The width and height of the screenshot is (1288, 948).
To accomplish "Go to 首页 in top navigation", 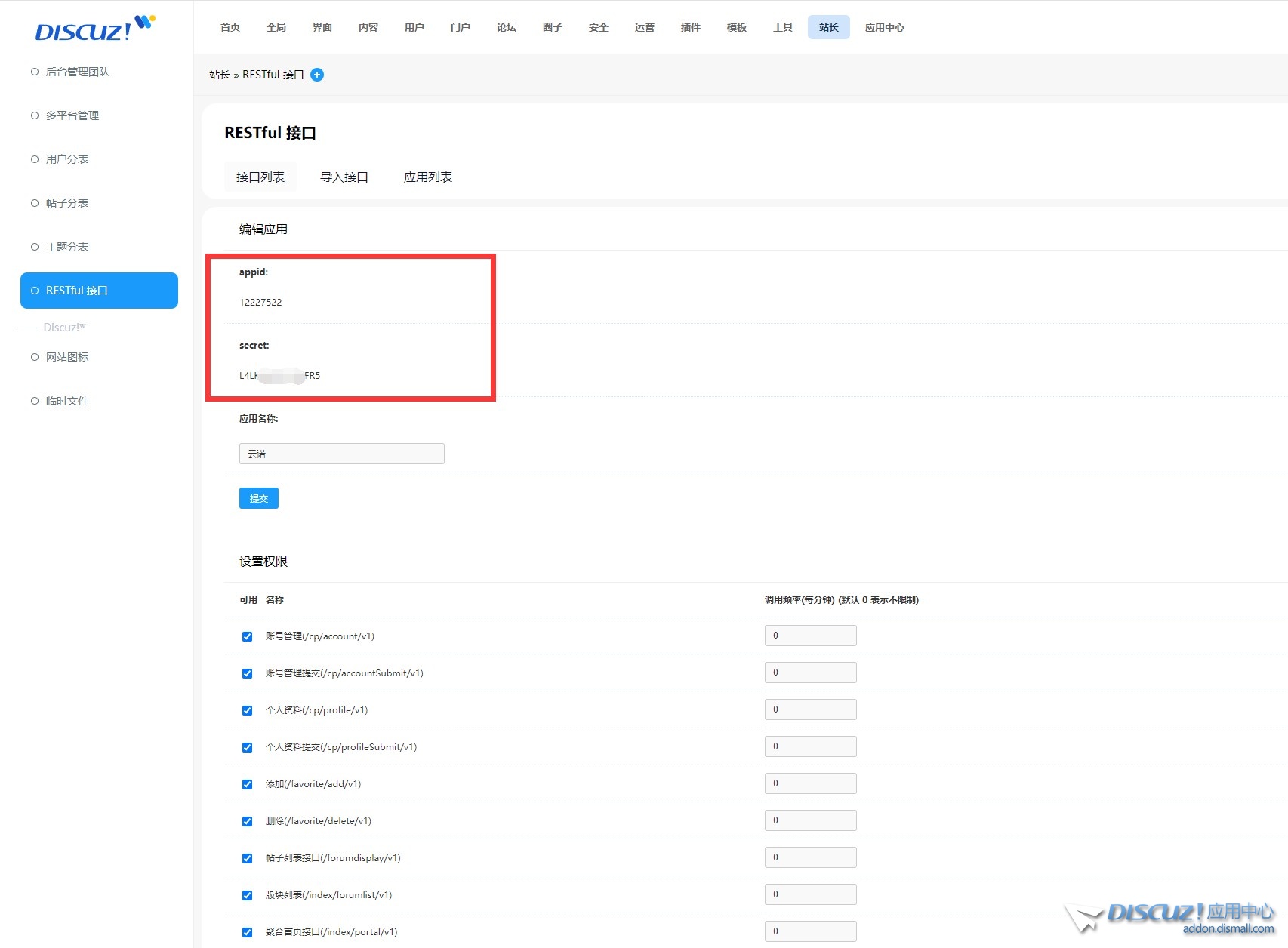I will coord(230,27).
